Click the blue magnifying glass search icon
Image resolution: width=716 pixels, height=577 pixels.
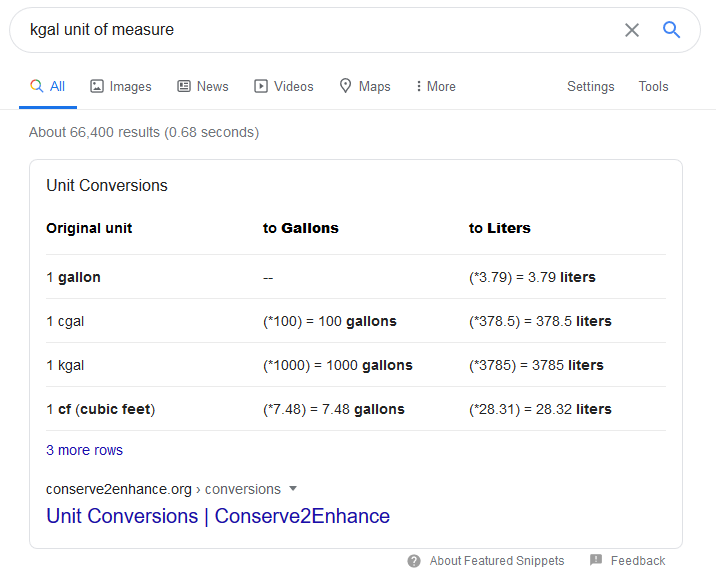(672, 30)
